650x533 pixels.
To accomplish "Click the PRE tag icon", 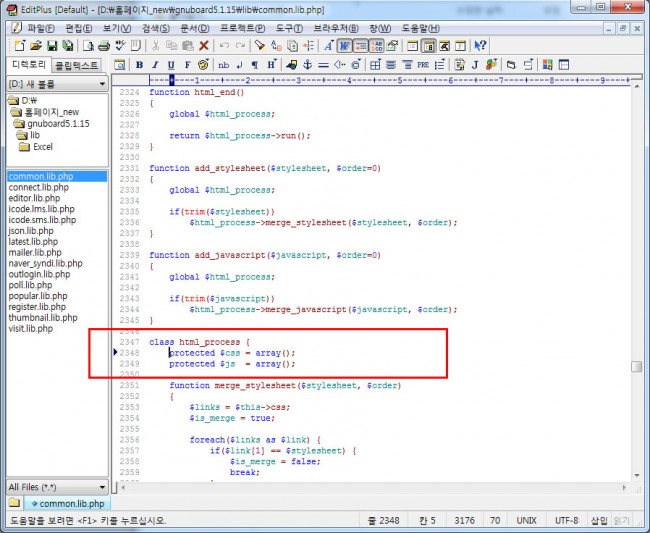I will (x=423, y=65).
